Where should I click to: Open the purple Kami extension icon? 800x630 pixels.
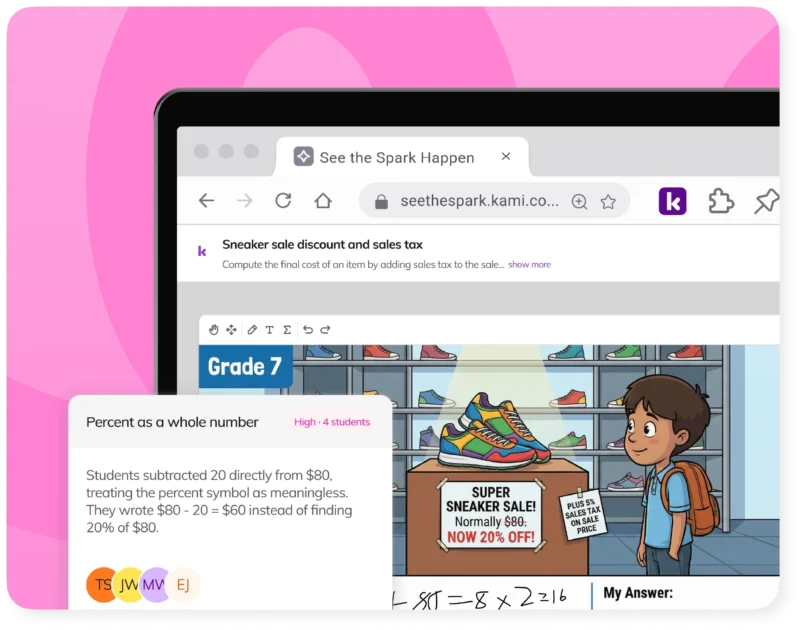pyautogui.click(x=672, y=201)
